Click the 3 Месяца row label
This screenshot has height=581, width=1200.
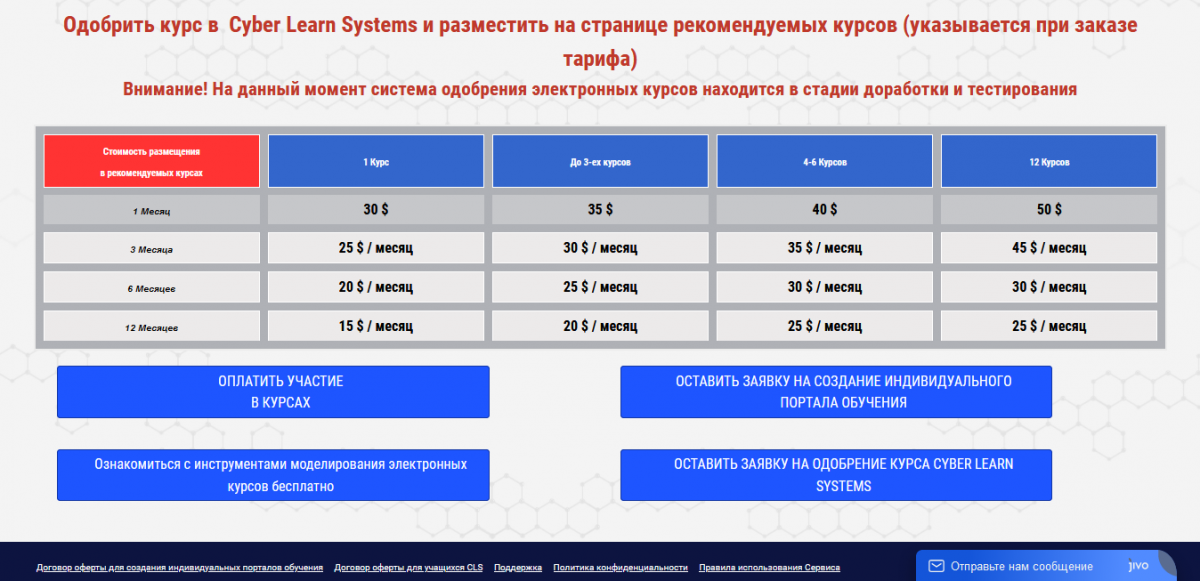152,249
